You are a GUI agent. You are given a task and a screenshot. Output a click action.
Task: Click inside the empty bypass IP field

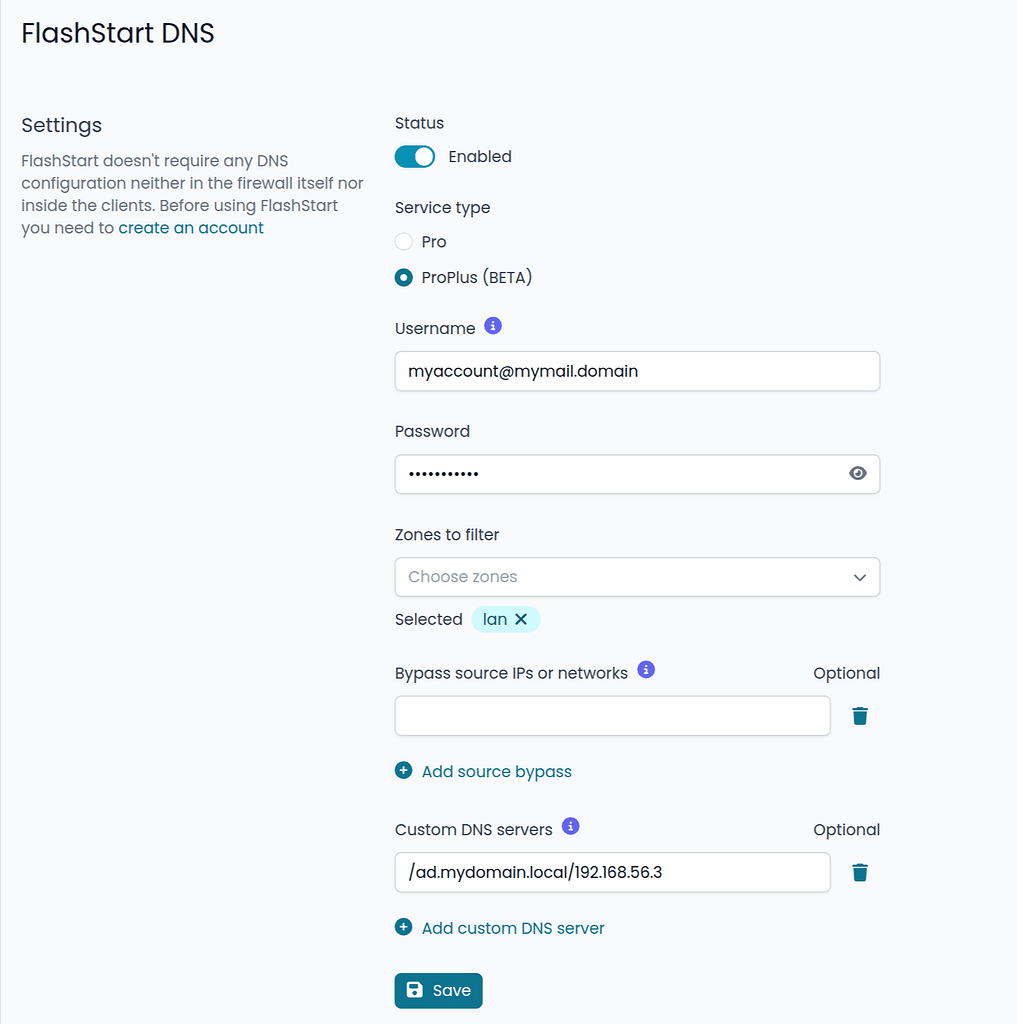click(x=612, y=715)
